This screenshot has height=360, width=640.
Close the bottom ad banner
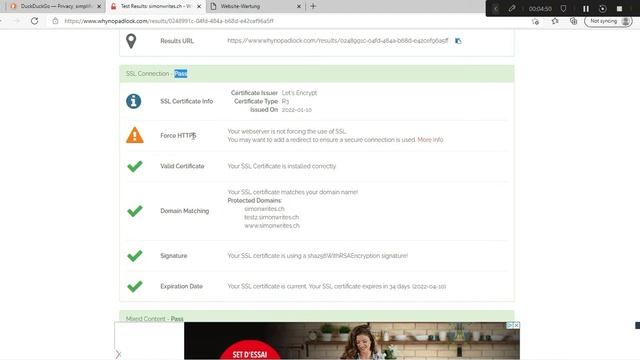516,325
